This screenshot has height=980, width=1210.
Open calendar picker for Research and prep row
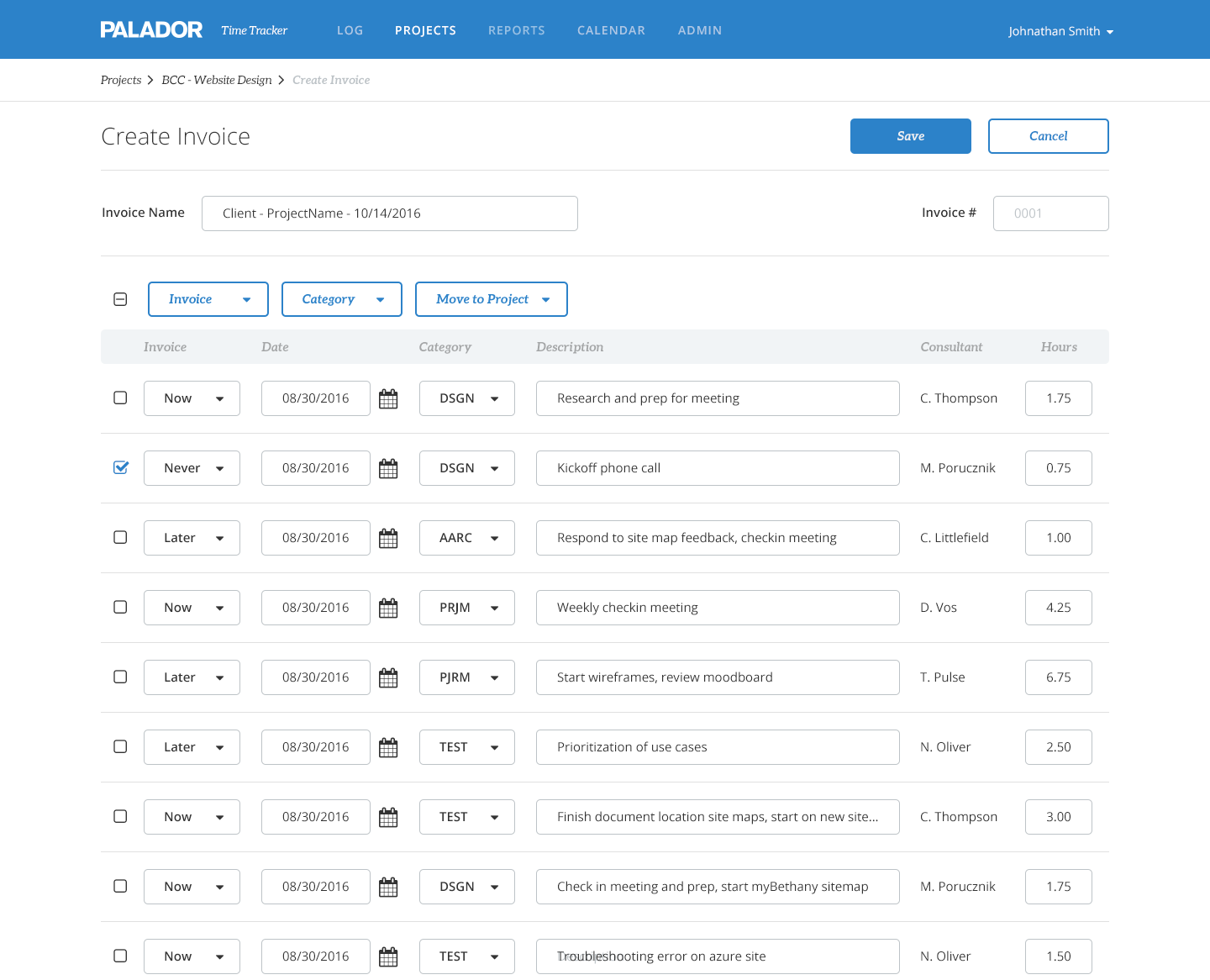(388, 398)
